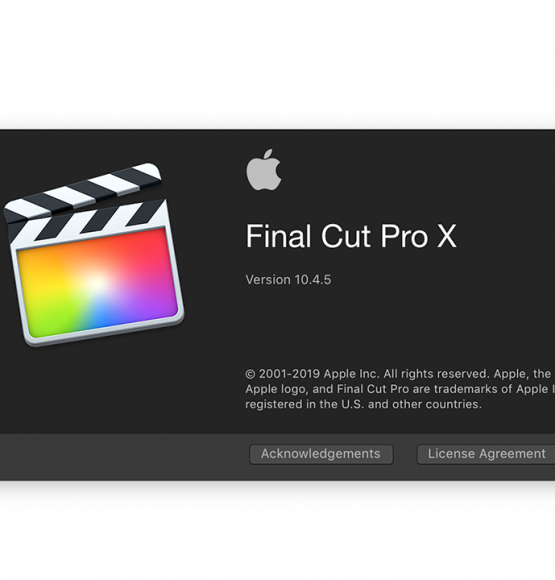Image resolution: width=555 pixels, height=580 pixels.
Task: Click the Final Cut Pro X title
Action: [351, 236]
